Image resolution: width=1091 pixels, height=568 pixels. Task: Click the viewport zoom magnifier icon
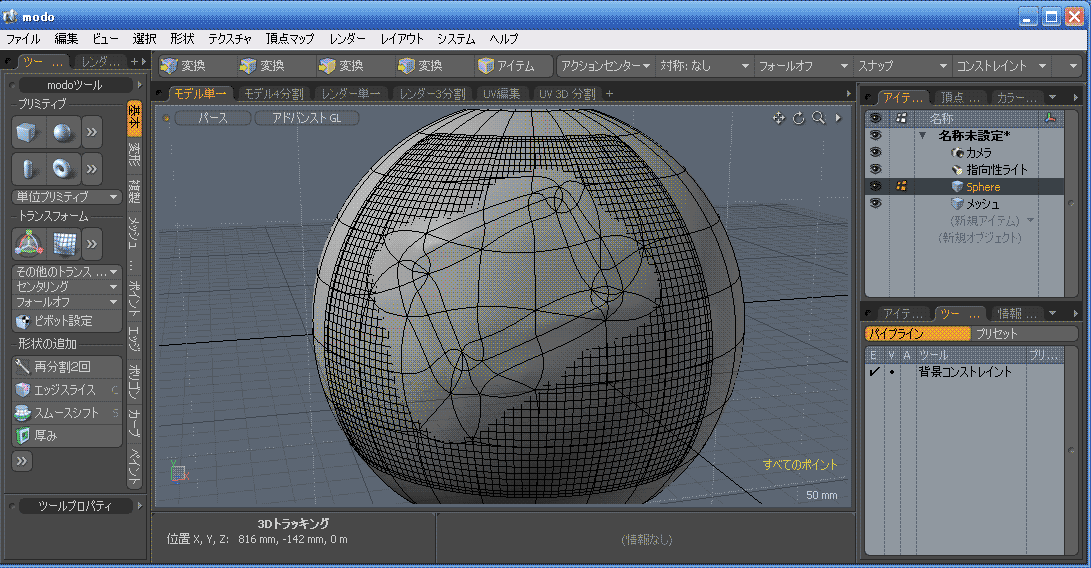coord(818,118)
